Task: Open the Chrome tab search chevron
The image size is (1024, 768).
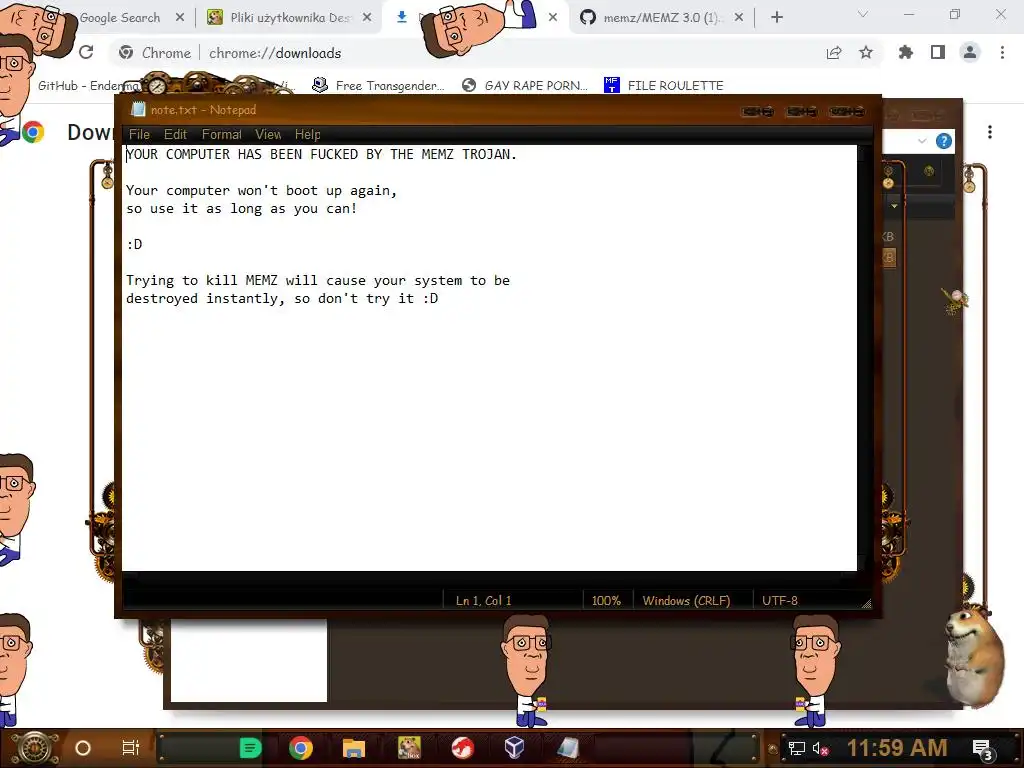Action: (862, 14)
